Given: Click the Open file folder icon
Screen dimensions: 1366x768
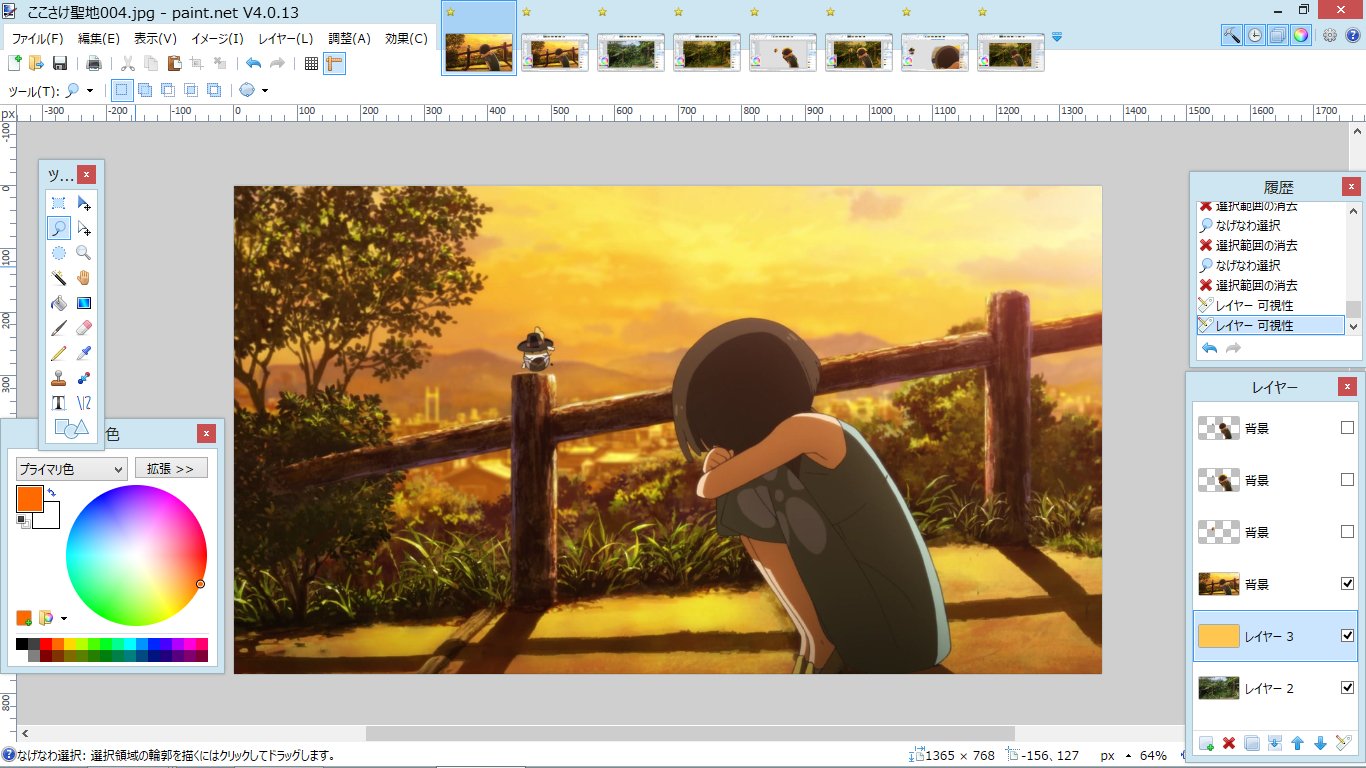Looking at the screenshot, I should (x=37, y=64).
